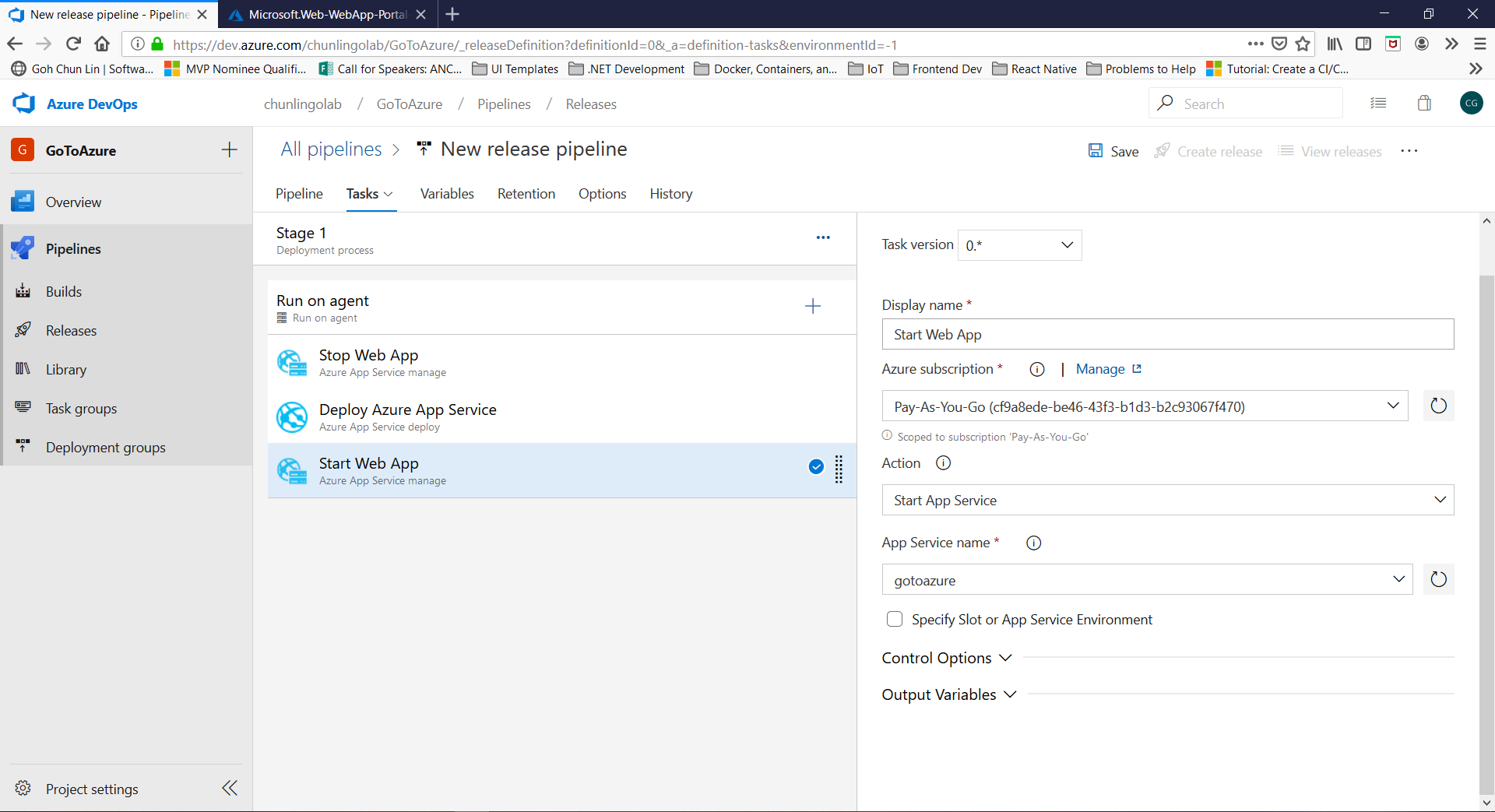Image resolution: width=1495 pixels, height=812 pixels.
Task: Open the browser hamburger menu
Action: pyautogui.click(x=1479, y=44)
